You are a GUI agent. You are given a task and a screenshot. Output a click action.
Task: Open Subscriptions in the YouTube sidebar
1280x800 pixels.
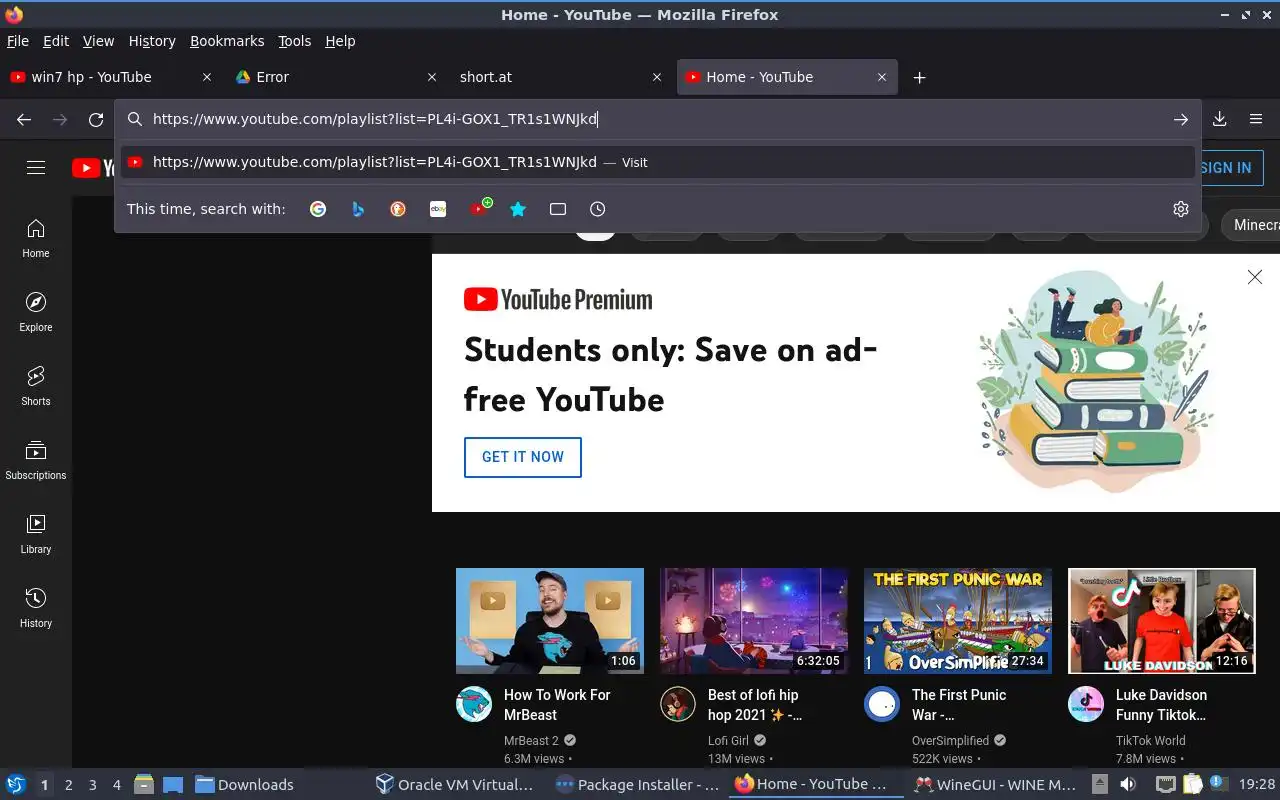(x=36, y=460)
